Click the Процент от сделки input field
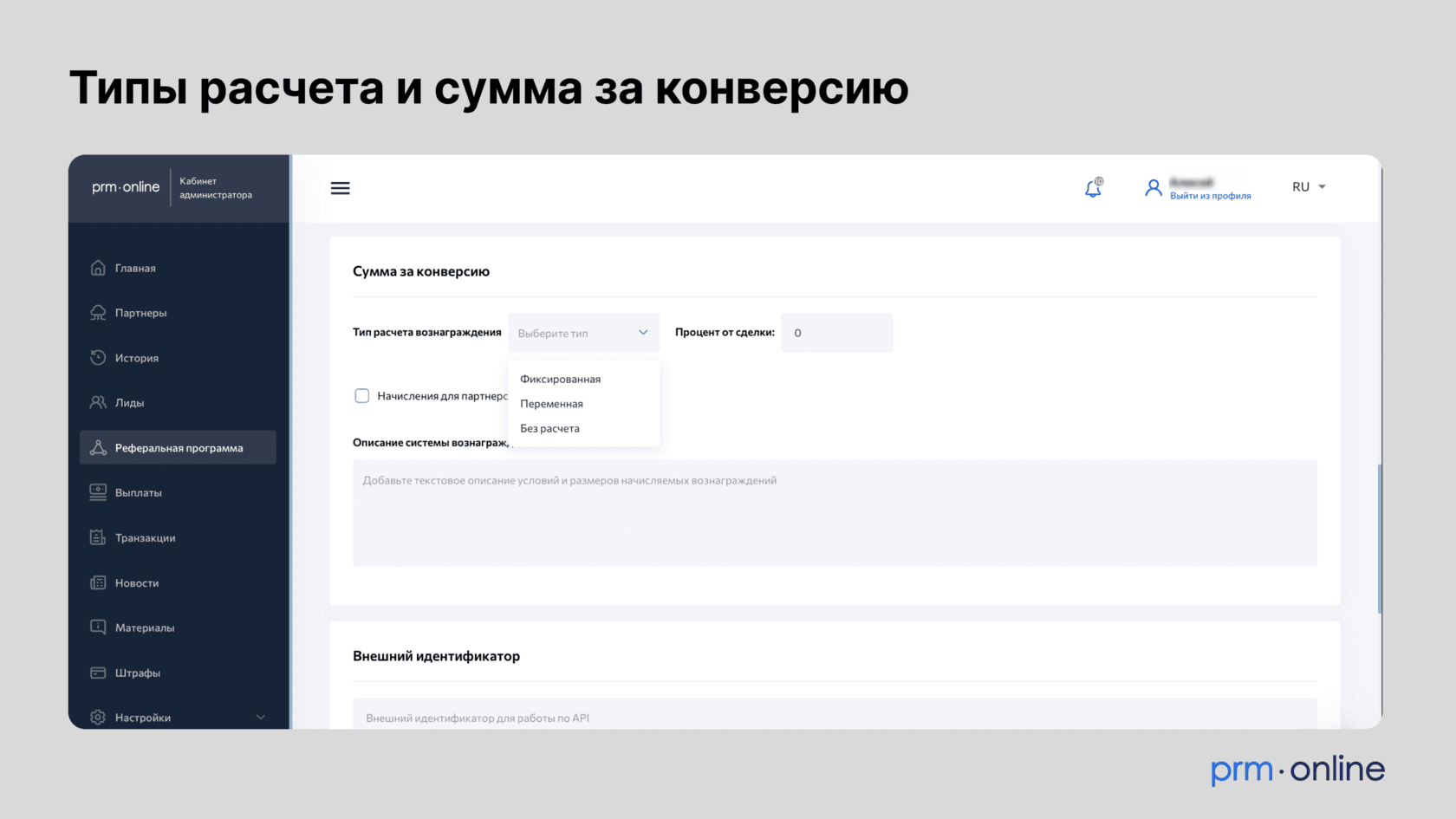 pyautogui.click(x=836, y=333)
